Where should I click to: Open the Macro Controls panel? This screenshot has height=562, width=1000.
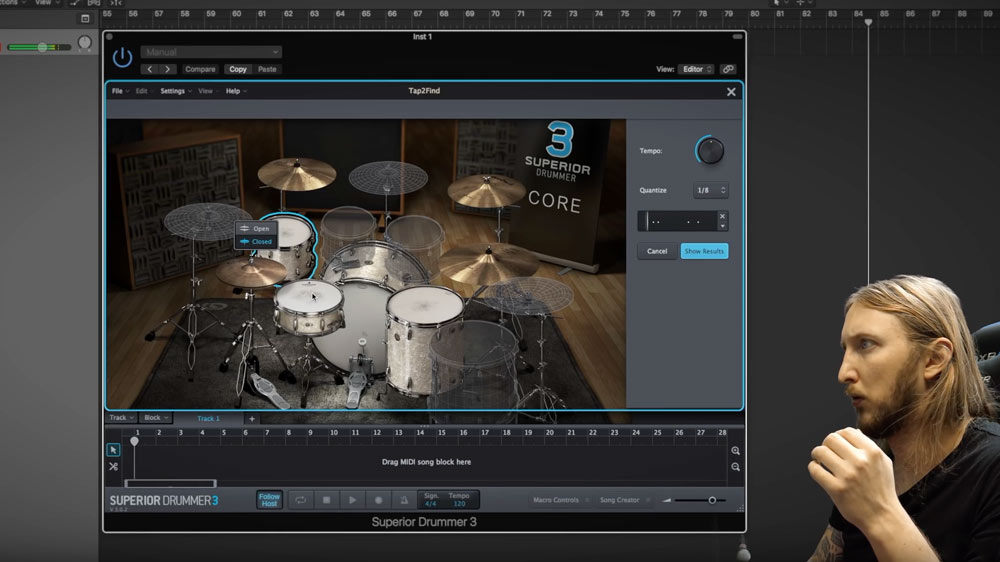(x=561, y=500)
